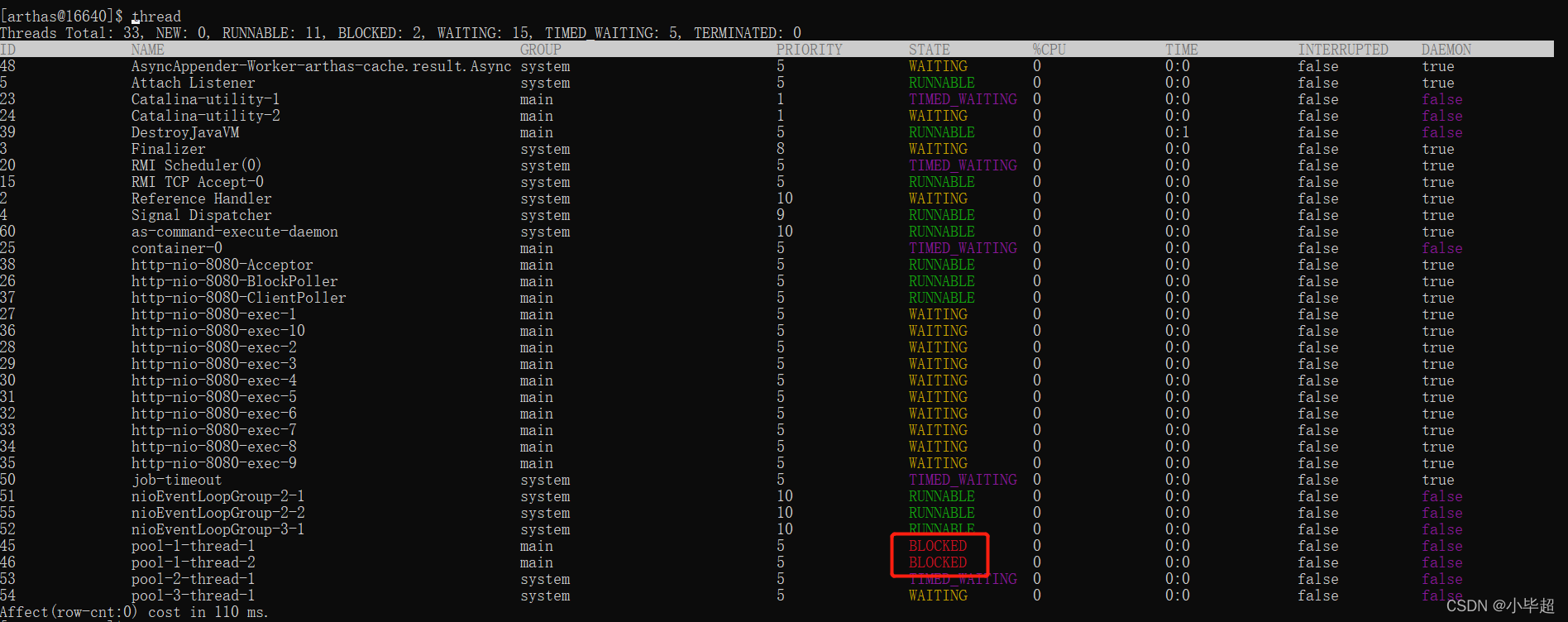Click the 'thread' command at the prompt
This screenshot has height=622, width=1568.
click(156, 17)
